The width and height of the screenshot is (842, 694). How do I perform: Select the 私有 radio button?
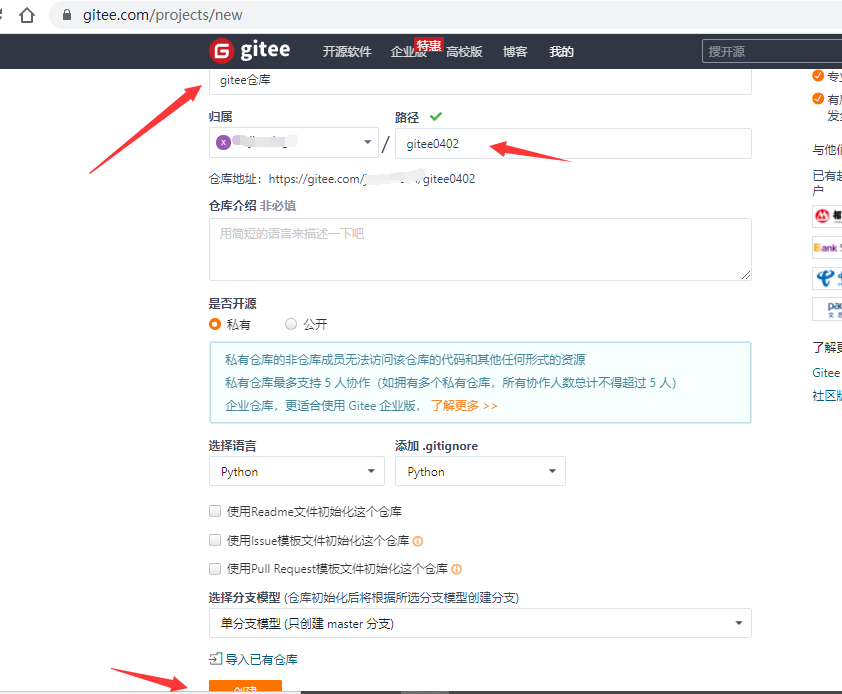[214, 325]
